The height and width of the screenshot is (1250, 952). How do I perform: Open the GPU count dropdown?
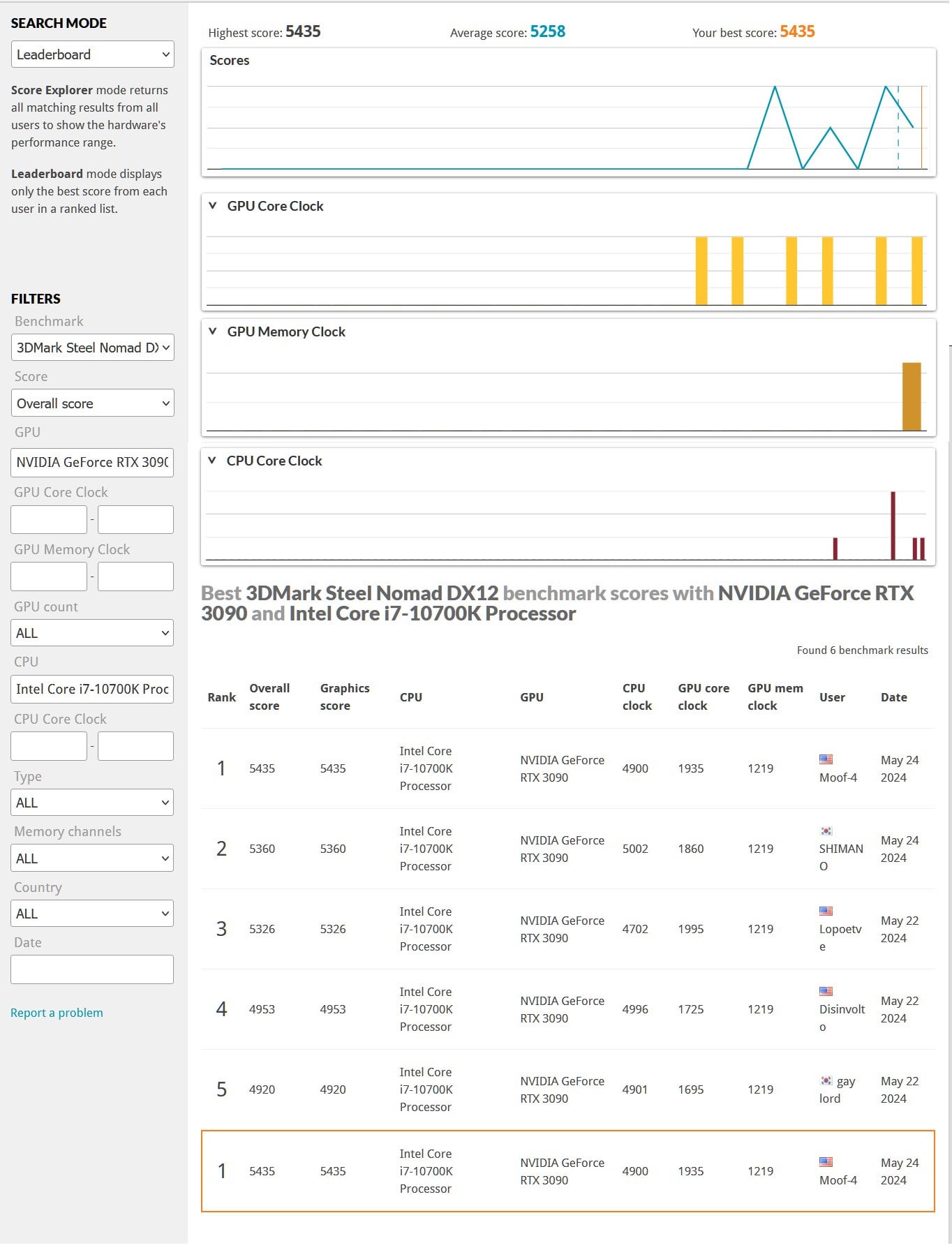tap(92, 633)
